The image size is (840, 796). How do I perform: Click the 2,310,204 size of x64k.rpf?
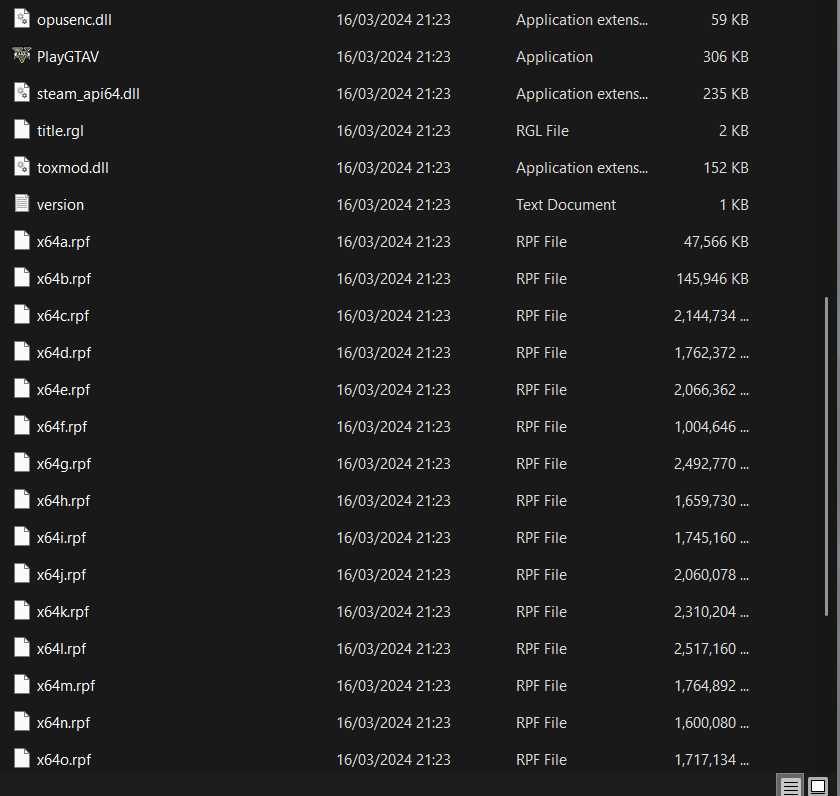711,611
